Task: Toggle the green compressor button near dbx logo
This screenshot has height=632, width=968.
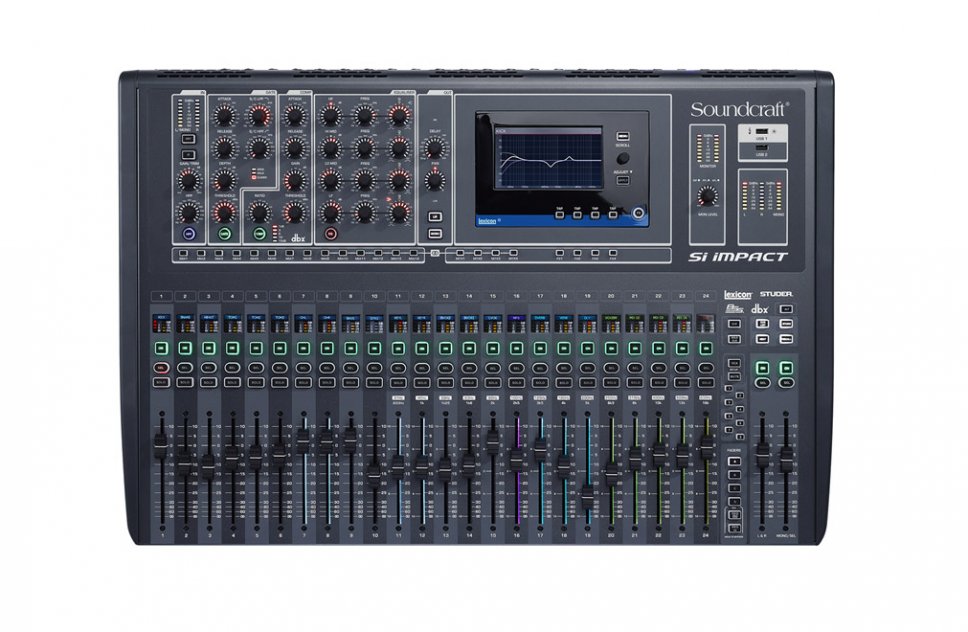Action: click(259, 233)
